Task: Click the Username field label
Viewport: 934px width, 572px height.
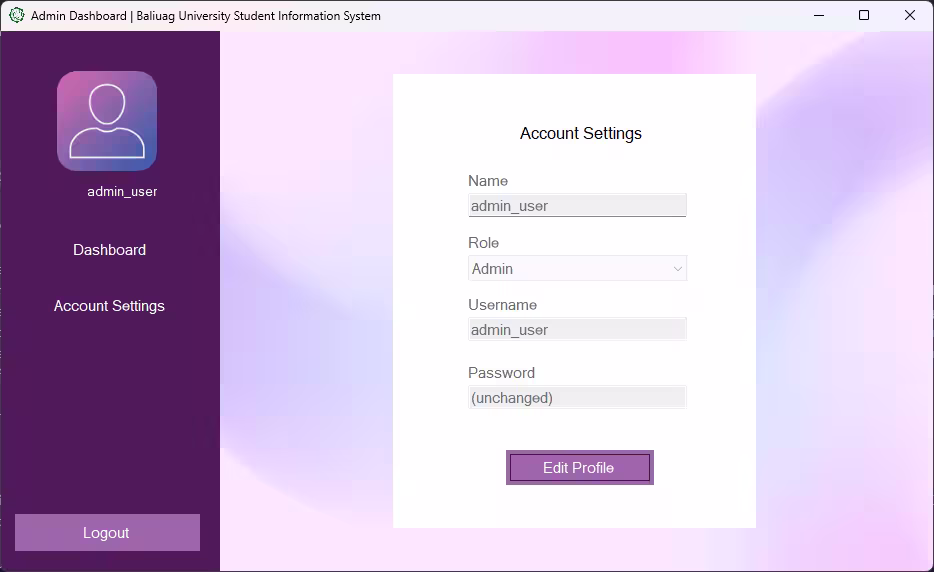Action: (502, 304)
